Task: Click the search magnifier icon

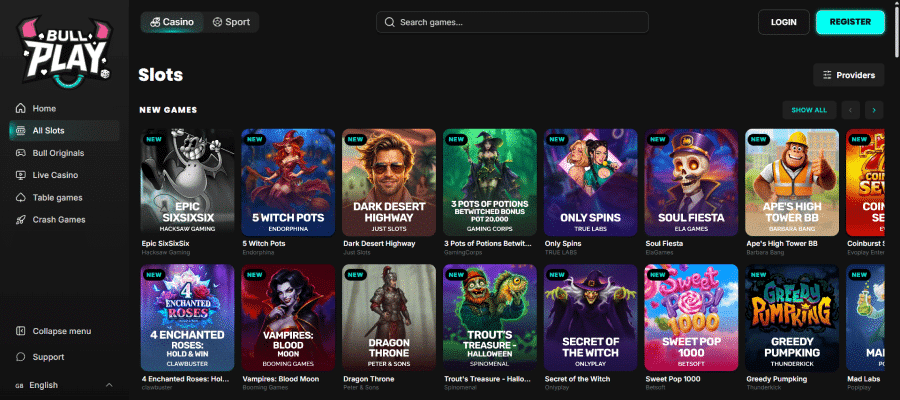Action: point(390,22)
